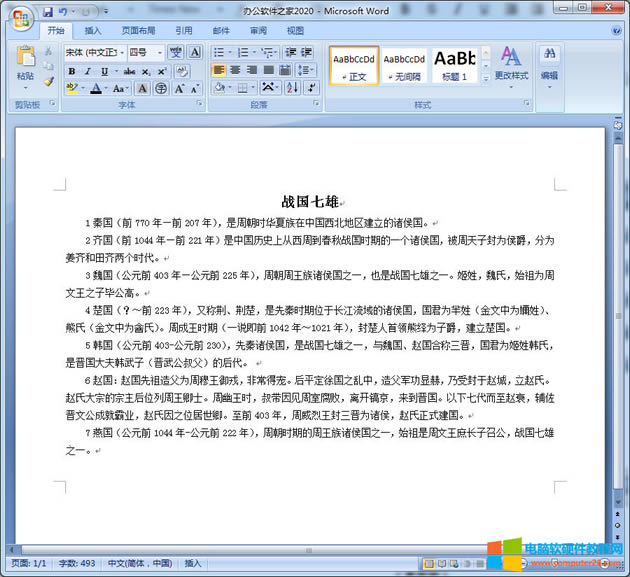Click the Clear Formatting eraser icon

[x=182, y=72]
